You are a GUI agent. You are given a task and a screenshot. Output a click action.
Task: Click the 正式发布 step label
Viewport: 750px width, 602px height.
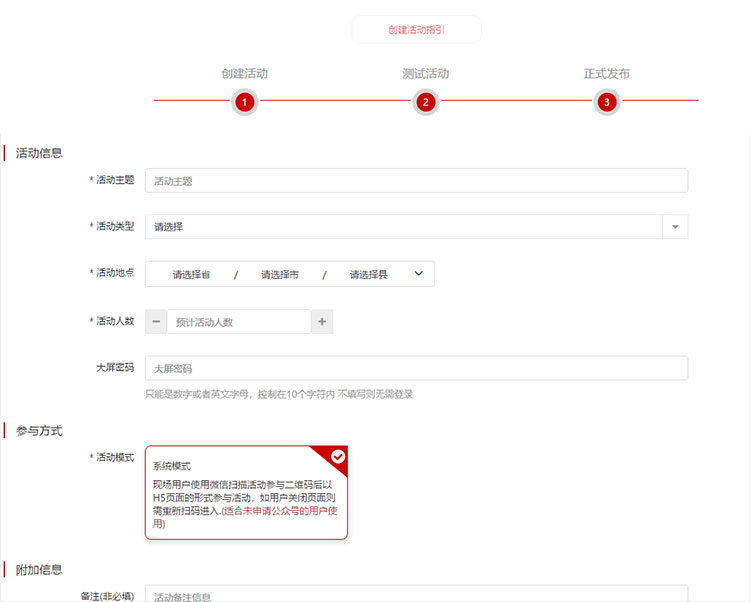point(607,74)
